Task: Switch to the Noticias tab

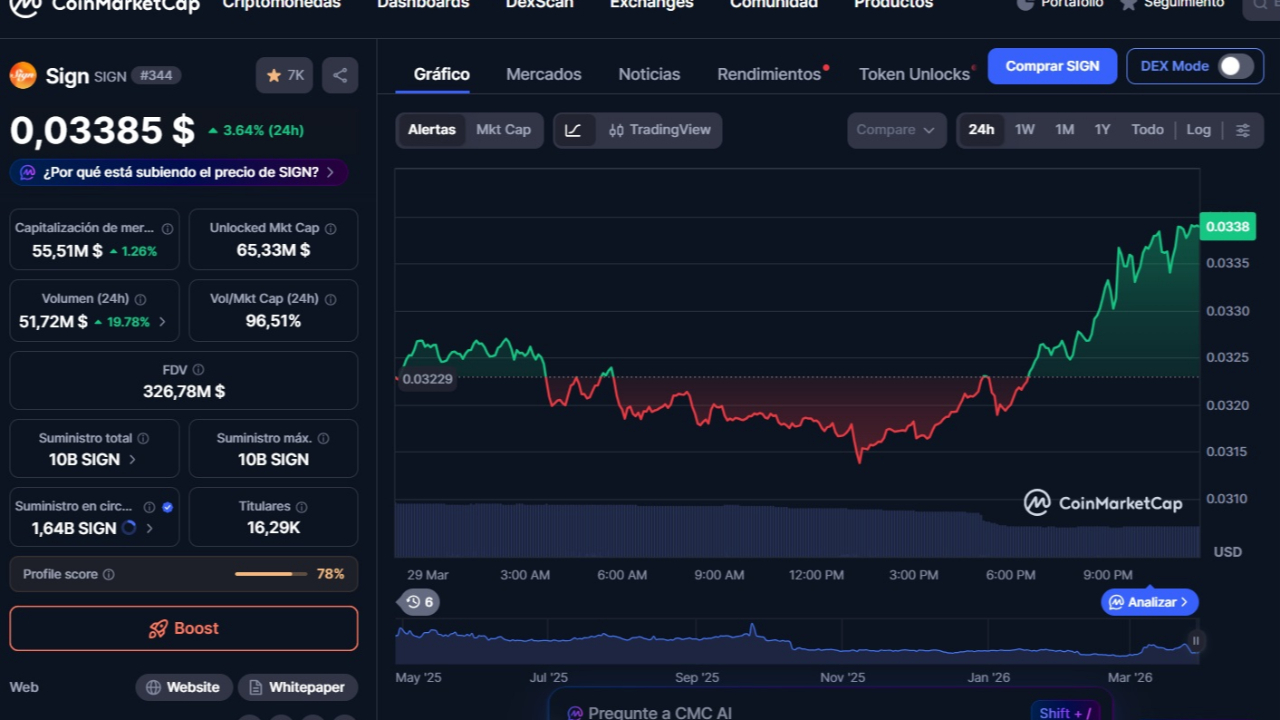Action: tap(649, 74)
